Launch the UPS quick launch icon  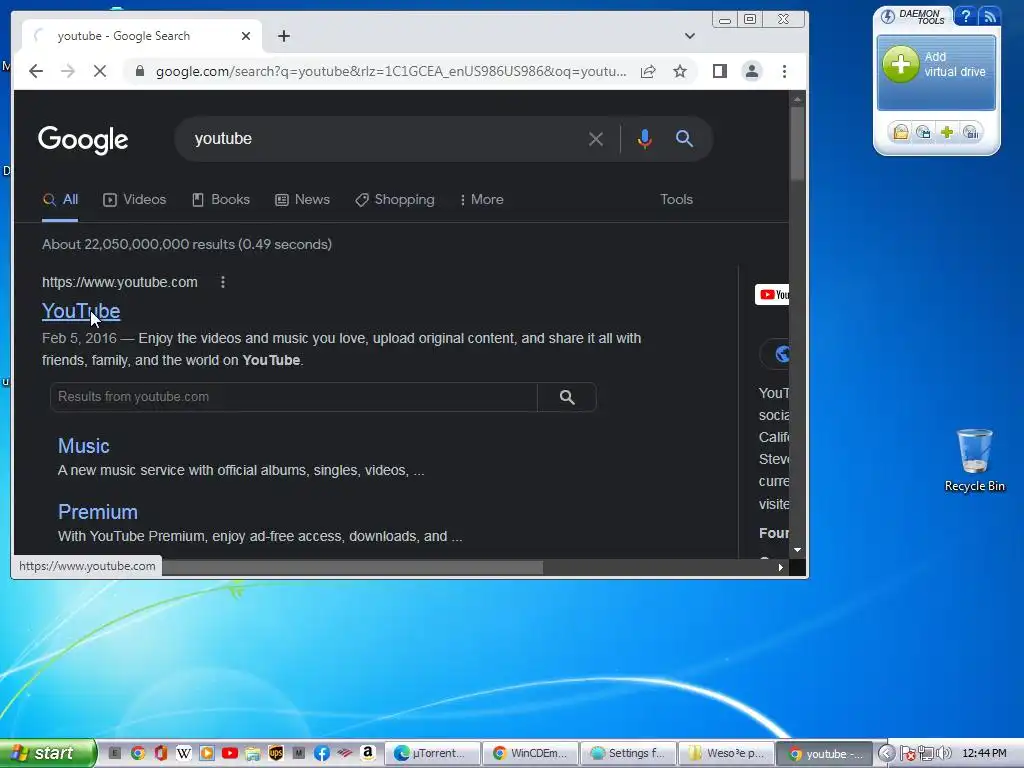(276, 753)
